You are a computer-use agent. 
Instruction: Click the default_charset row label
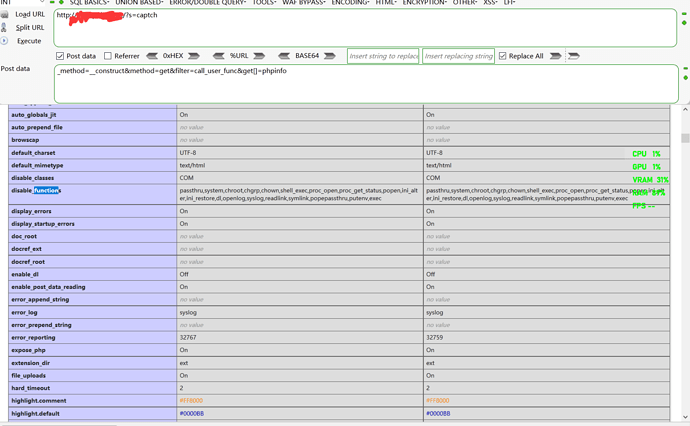pos(33,153)
